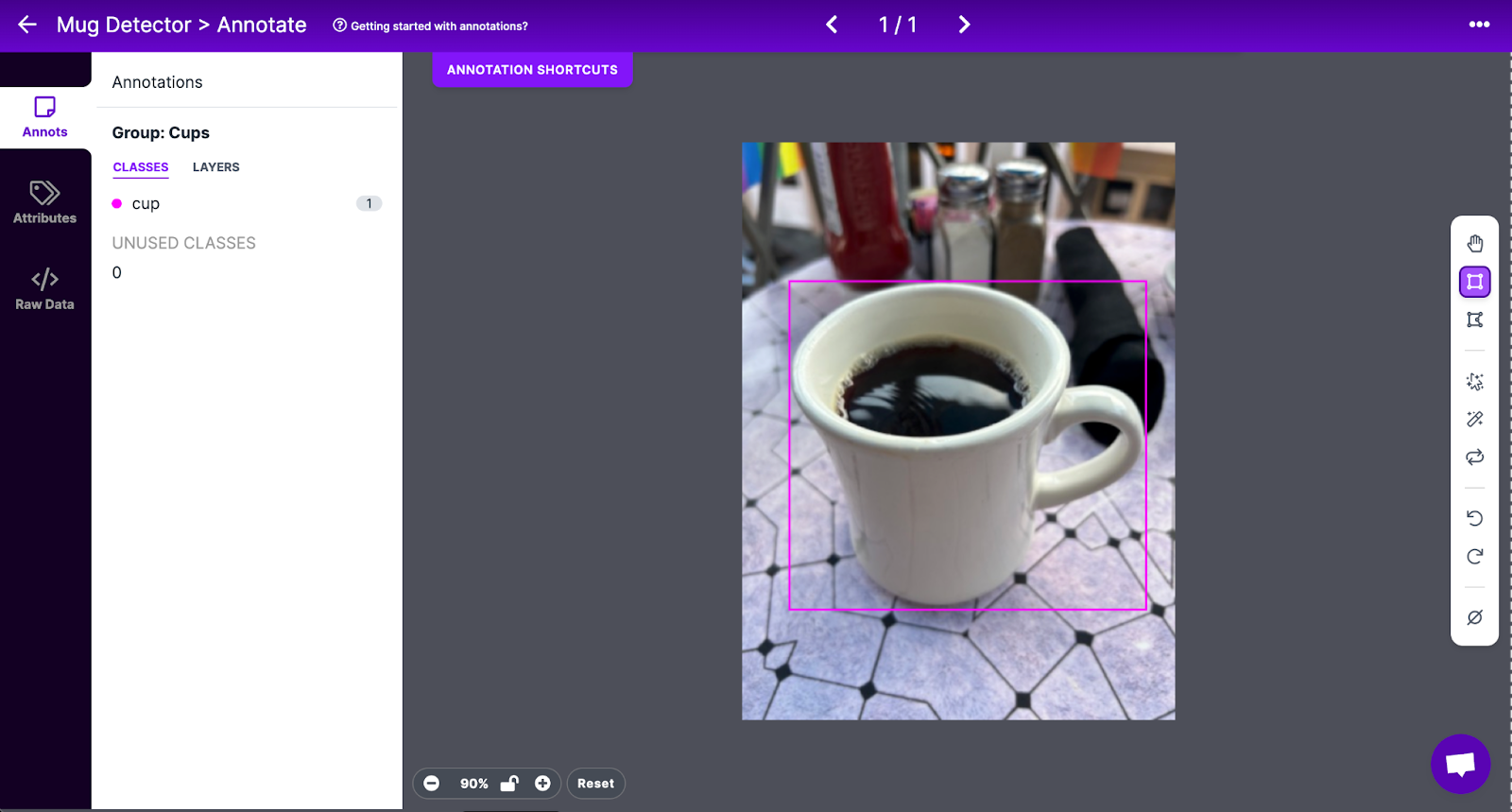Switch to the CLASSES tab
The height and width of the screenshot is (812, 1512).
coord(141,167)
